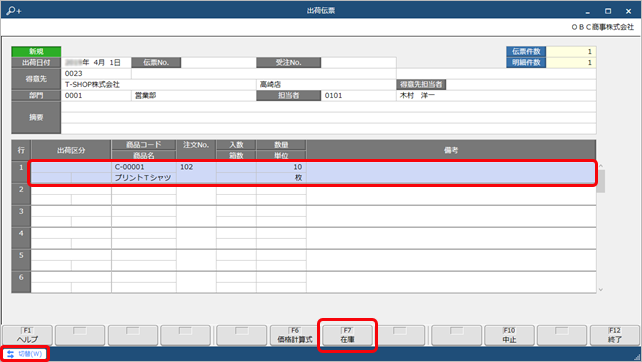The height and width of the screenshot is (362, 642).
Task: Click F12 終了 to exit
Action: (615, 335)
